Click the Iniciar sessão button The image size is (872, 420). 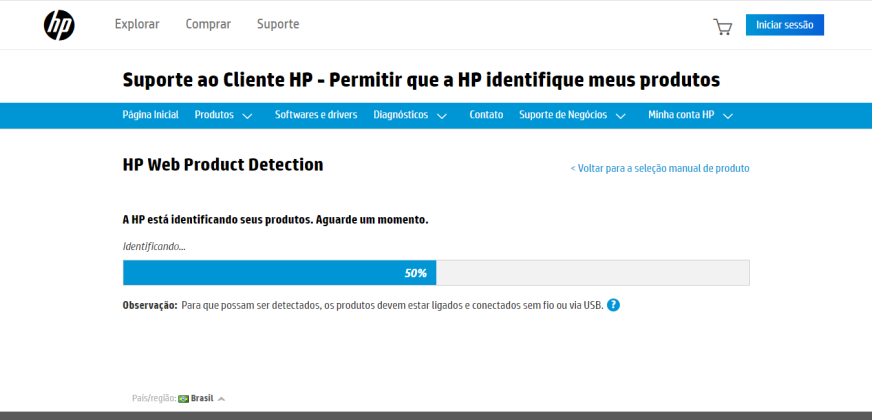(785, 25)
